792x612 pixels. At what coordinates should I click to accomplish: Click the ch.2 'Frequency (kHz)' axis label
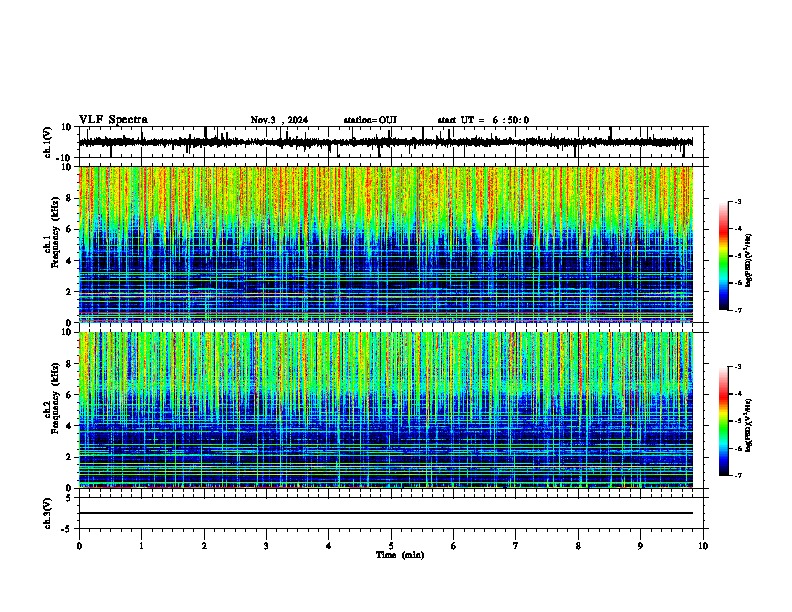tap(55, 398)
